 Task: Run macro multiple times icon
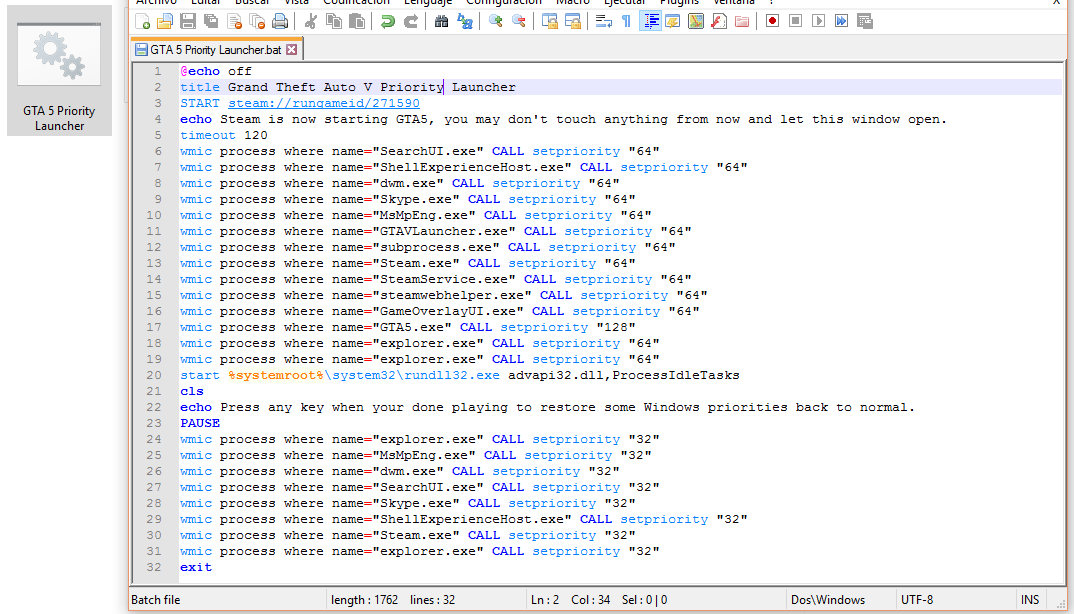pyautogui.click(x=842, y=21)
